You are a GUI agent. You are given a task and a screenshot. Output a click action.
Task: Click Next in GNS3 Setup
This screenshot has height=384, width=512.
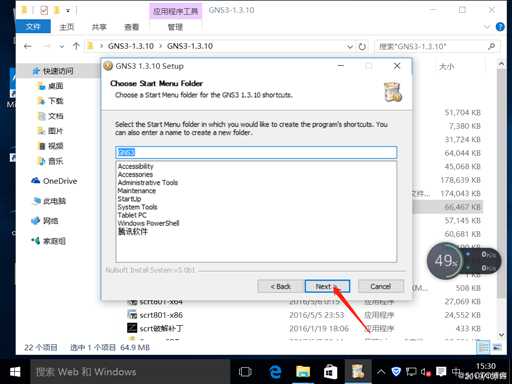pyautogui.click(x=327, y=286)
